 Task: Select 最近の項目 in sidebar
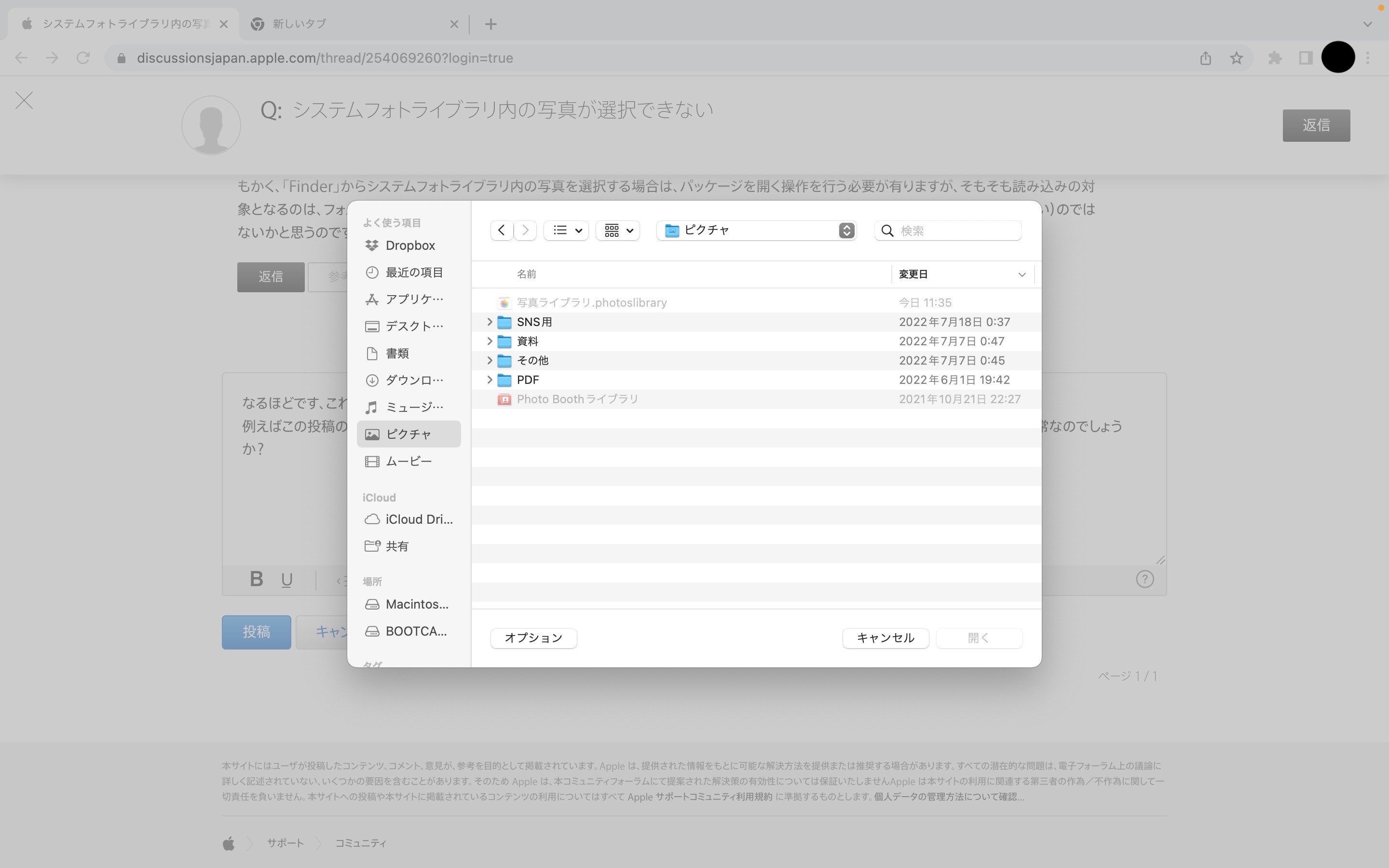413,272
